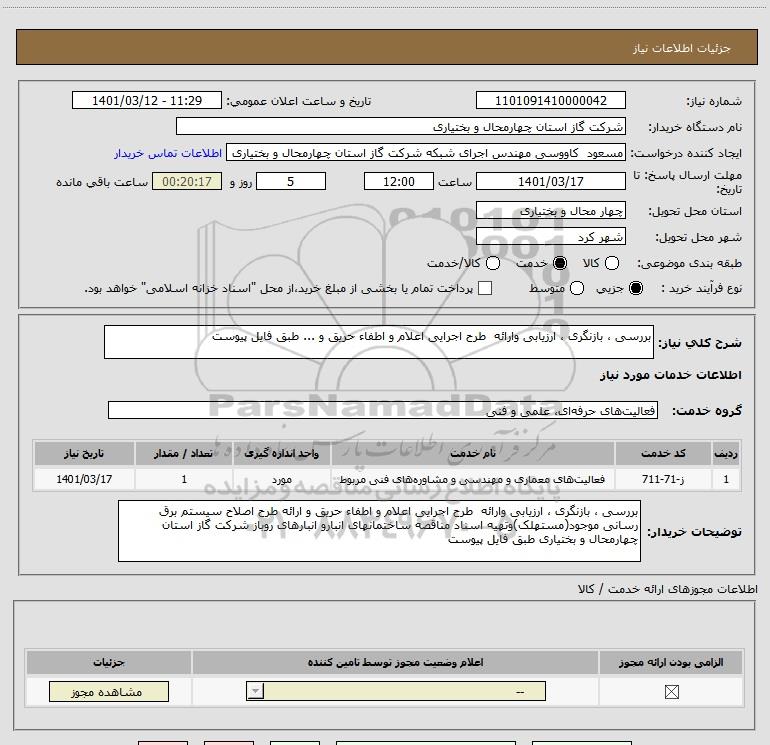770x745 pixels.
Task: Click the buyer notes text area
Action: (379, 531)
